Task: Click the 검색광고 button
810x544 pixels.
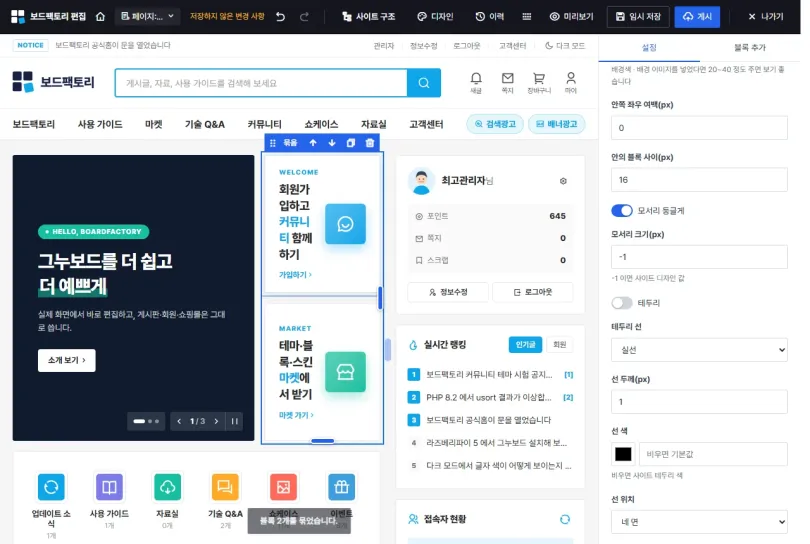Action: 495,124
